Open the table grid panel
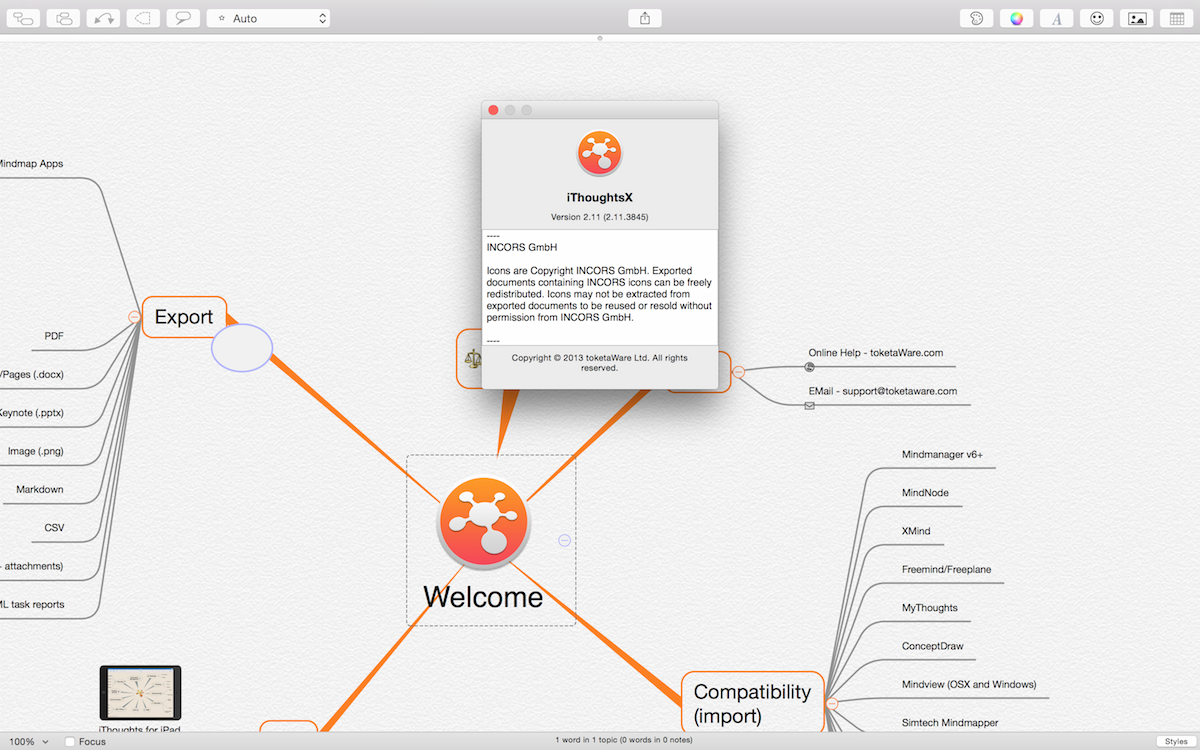The width and height of the screenshot is (1200, 750). pyautogui.click(x=1177, y=18)
